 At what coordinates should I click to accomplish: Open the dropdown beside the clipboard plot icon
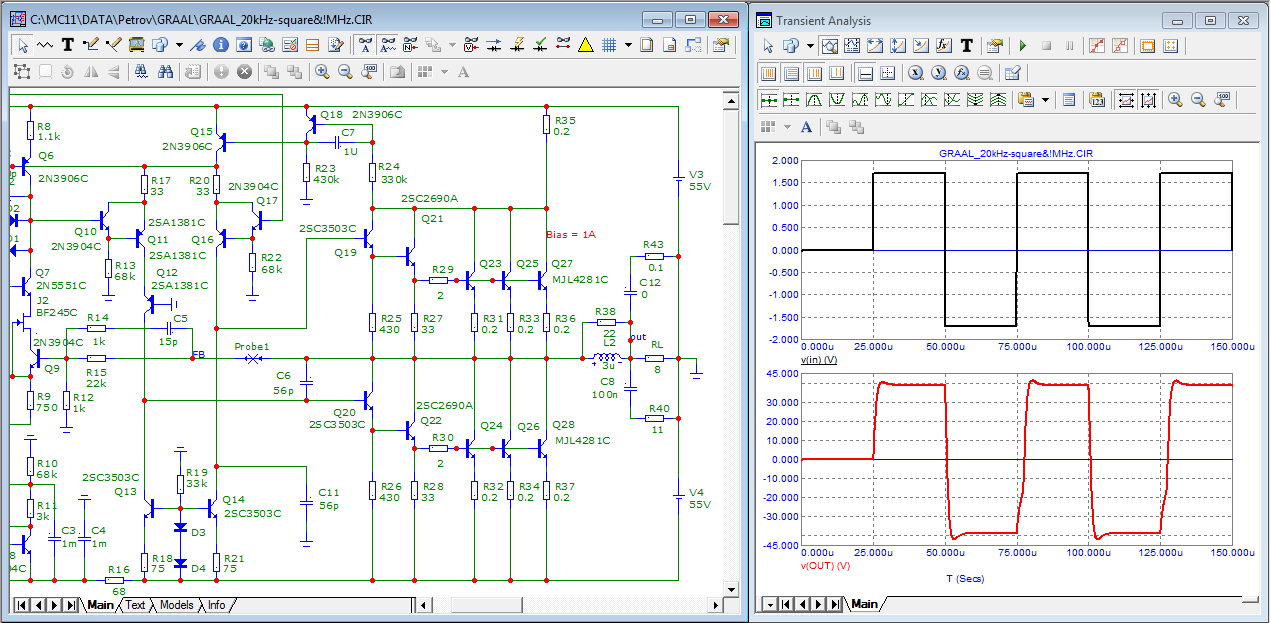click(1046, 100)
